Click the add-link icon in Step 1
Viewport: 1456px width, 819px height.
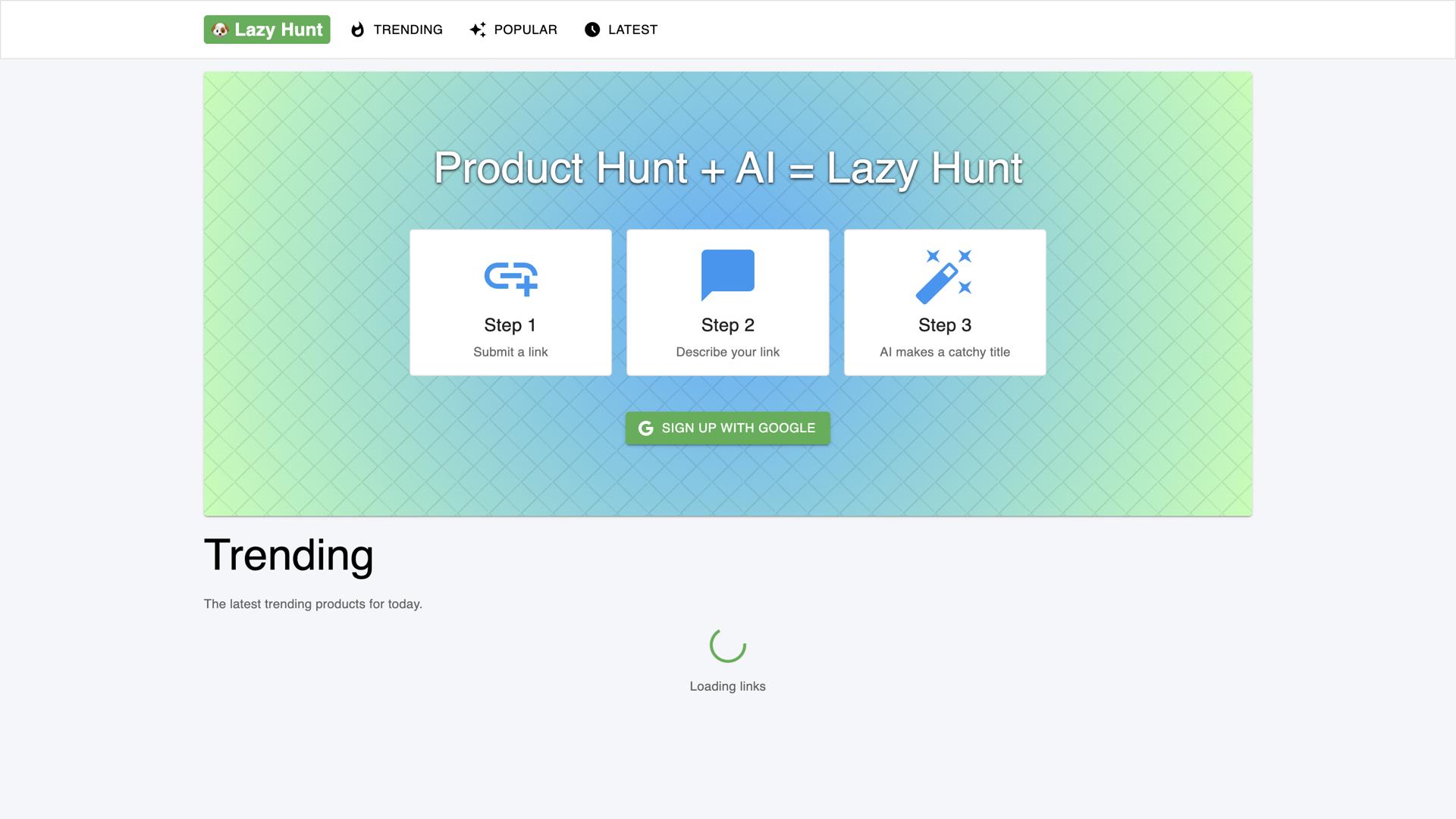(x=510, y=278)
